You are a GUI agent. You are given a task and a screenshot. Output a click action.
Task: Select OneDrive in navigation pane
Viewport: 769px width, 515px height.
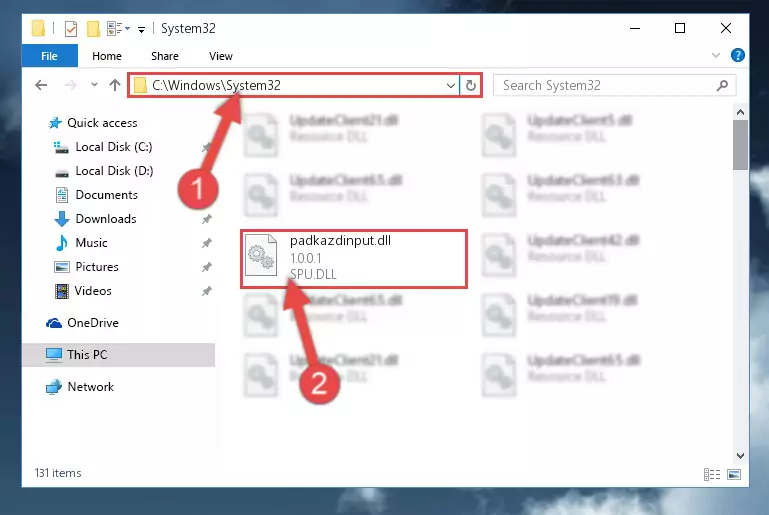(x=93, y=323)
